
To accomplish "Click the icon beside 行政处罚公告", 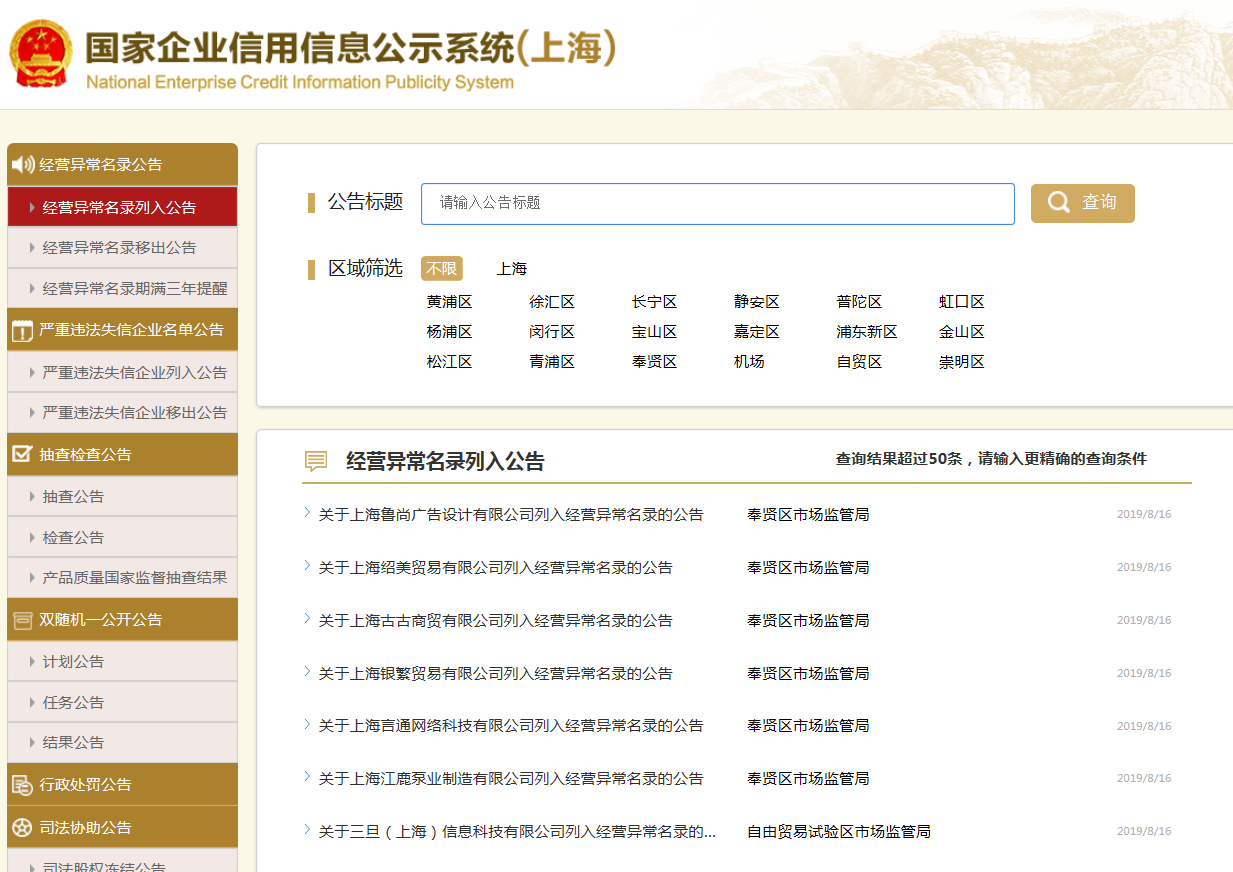I will 22,785.
